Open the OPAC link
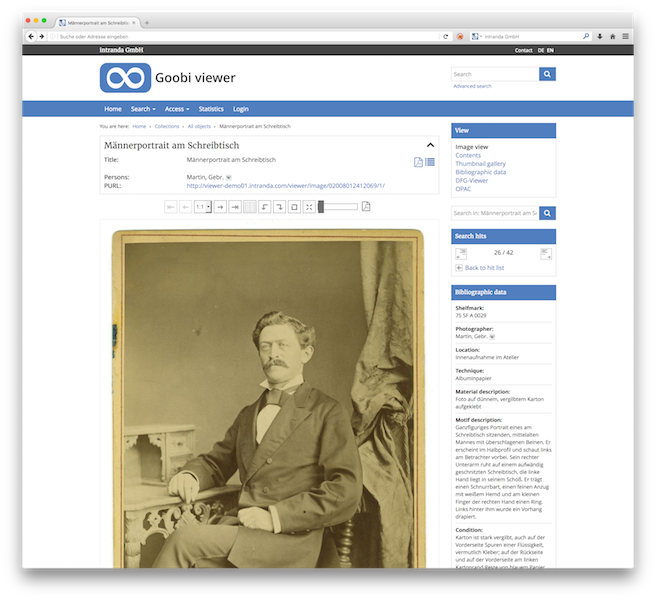 pos(463,189)
